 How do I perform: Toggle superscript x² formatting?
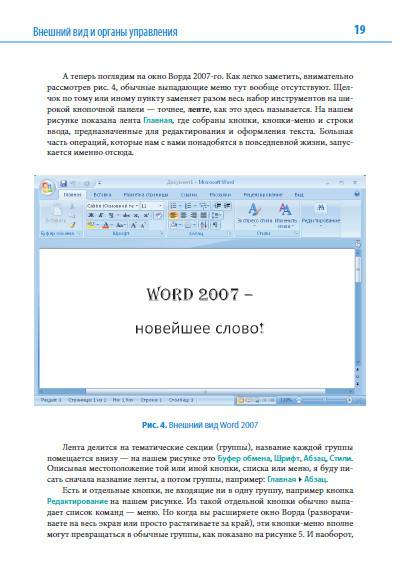146,215
